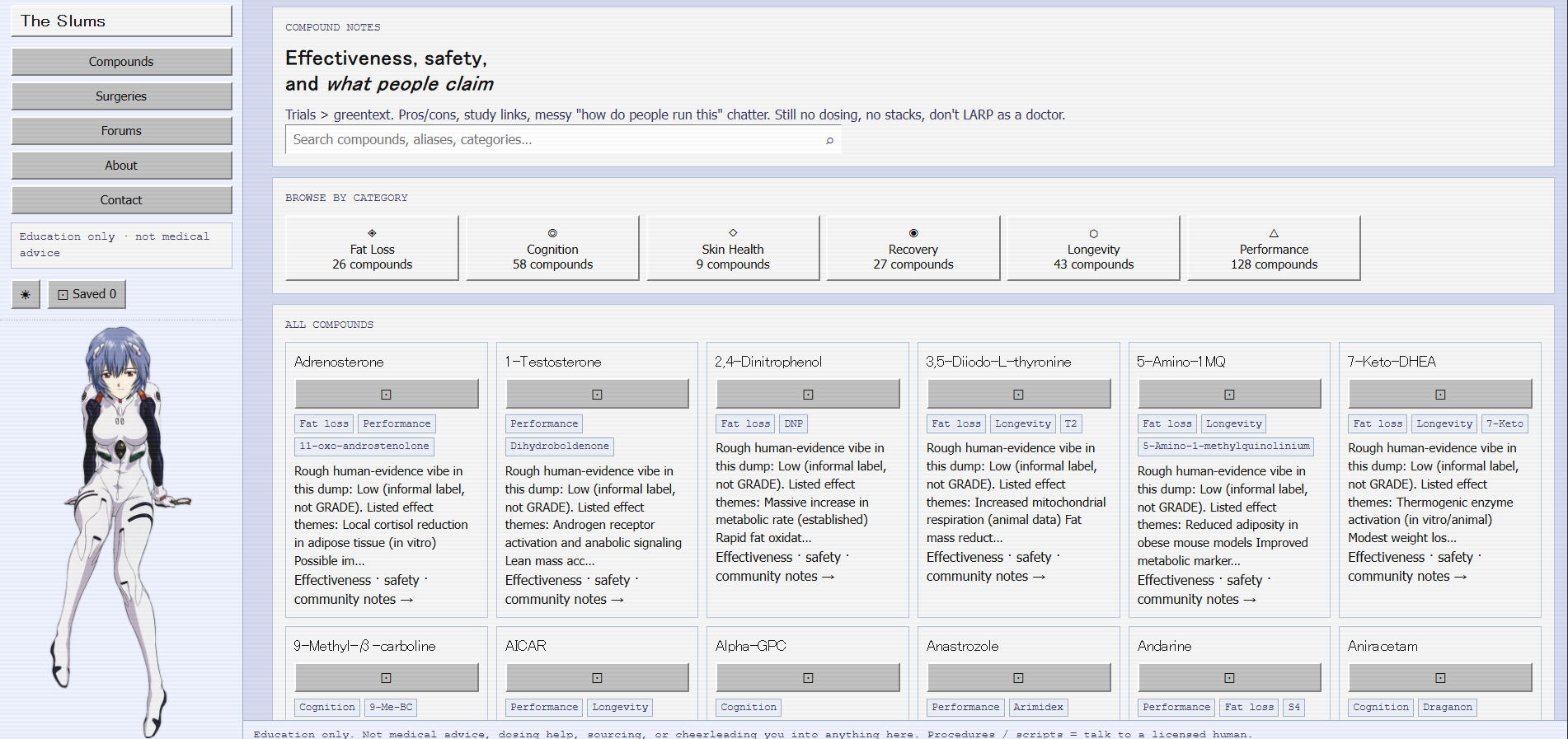The image size is (1568, 739).
Task: Save Adrenosterone with its bookmark button
Action: click(387, 394)
